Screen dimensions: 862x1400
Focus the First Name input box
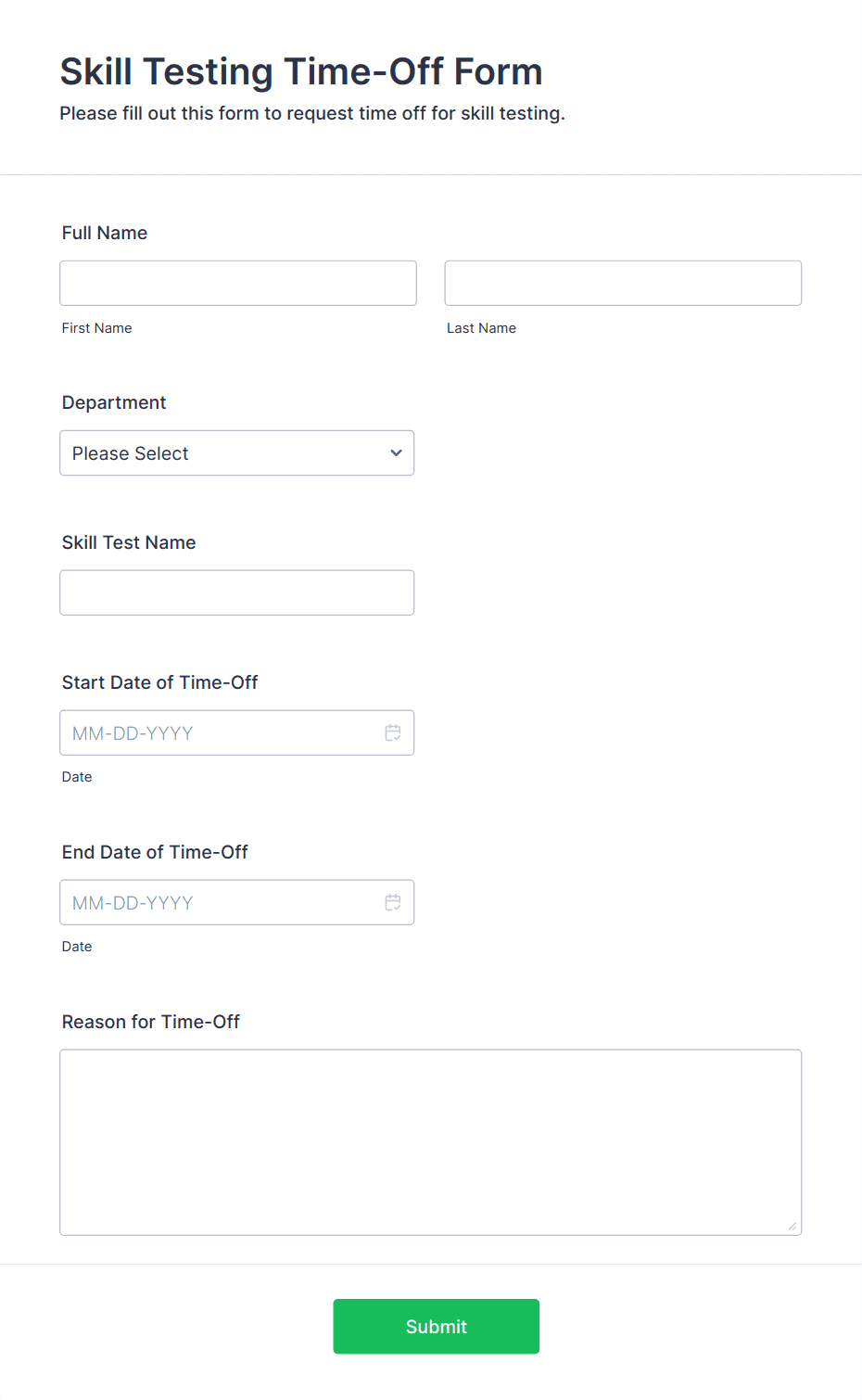pyautogui.click(x=238, y=283)
